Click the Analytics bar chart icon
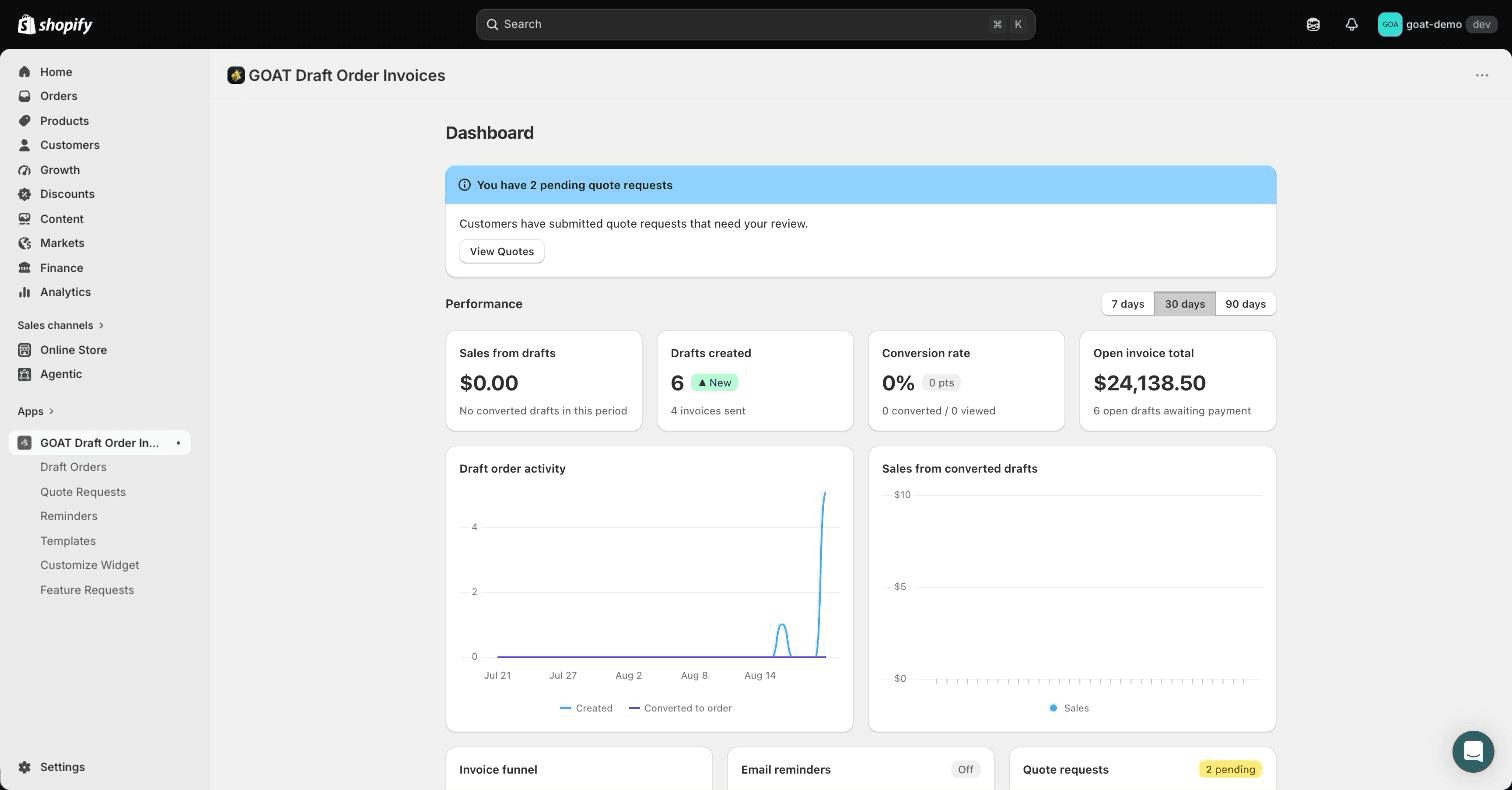 (25, 292)
